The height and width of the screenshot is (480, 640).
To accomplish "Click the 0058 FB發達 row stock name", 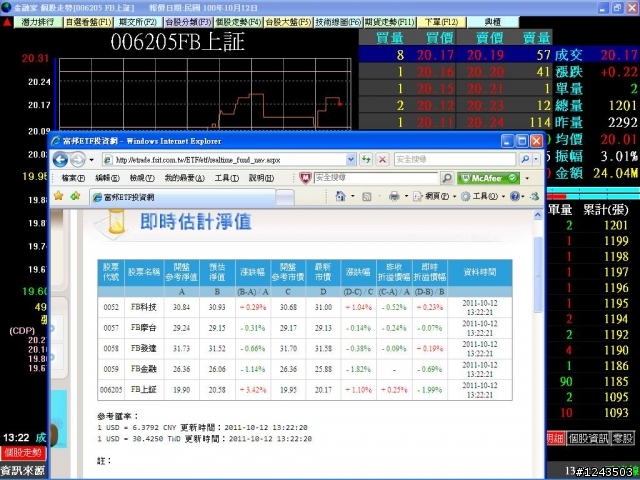I will pos(144,349).
